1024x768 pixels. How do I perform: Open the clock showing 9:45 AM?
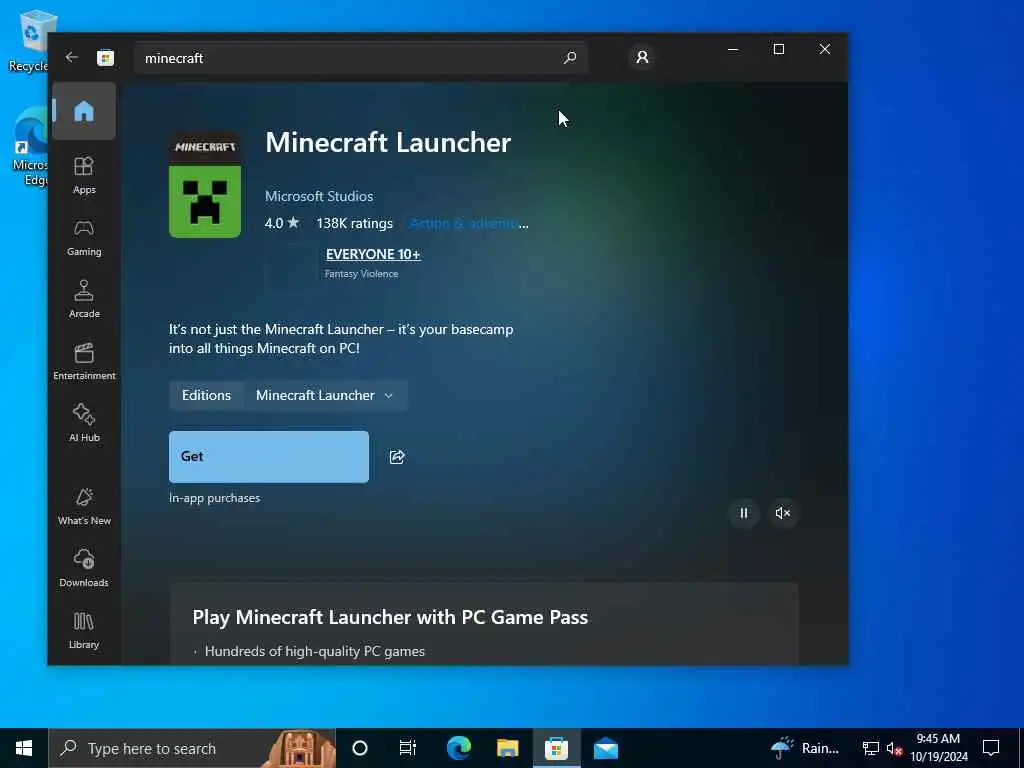coord(938,748)
